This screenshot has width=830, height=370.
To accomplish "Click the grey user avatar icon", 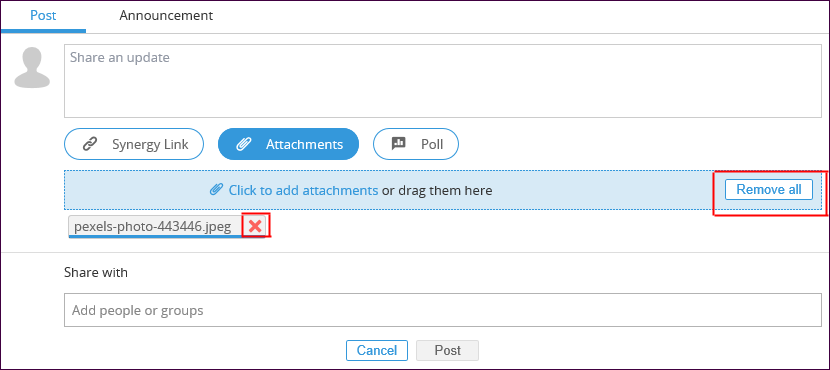I will [32, 67].
